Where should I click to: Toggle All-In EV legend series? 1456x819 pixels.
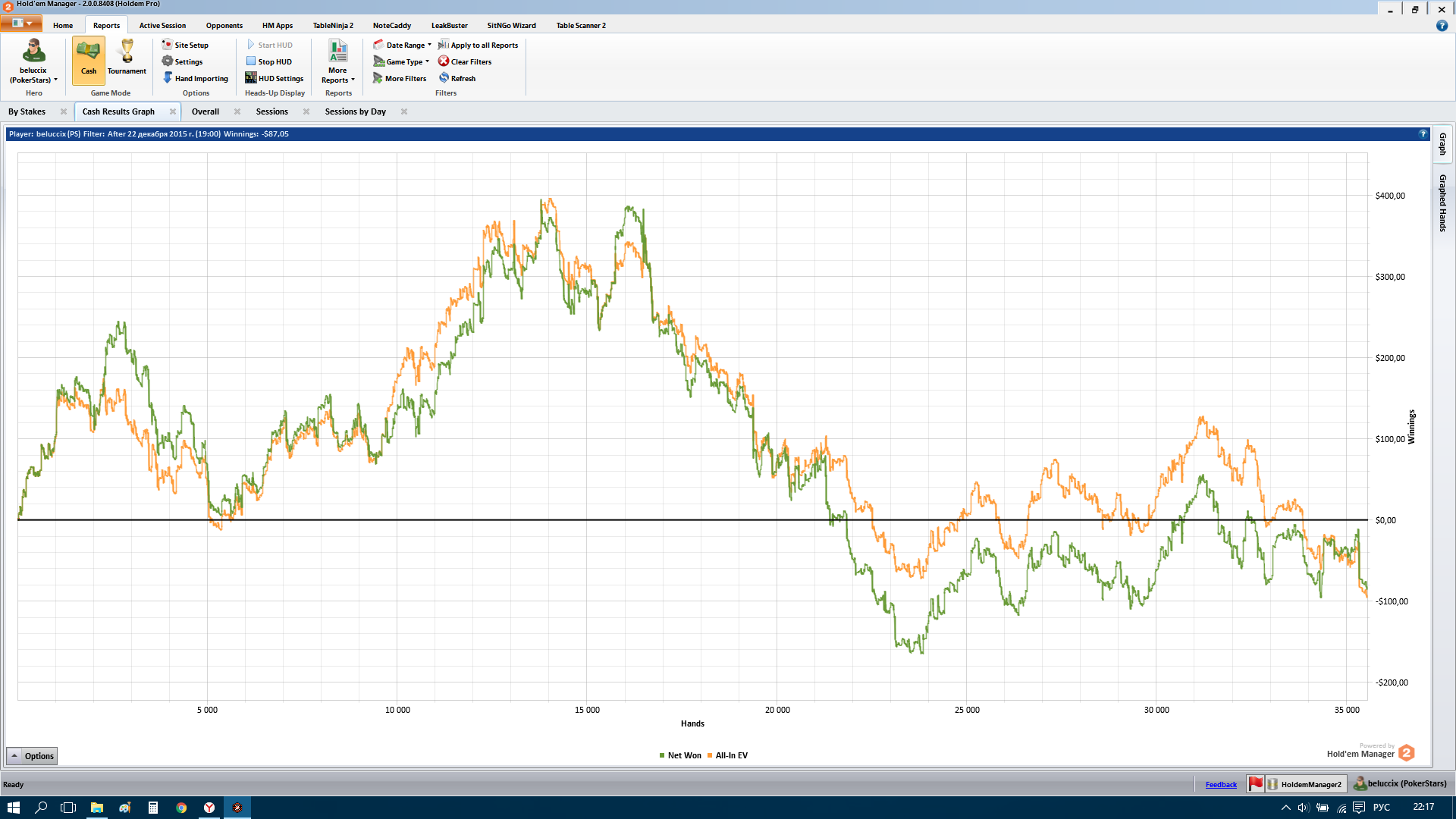point(727,755)
